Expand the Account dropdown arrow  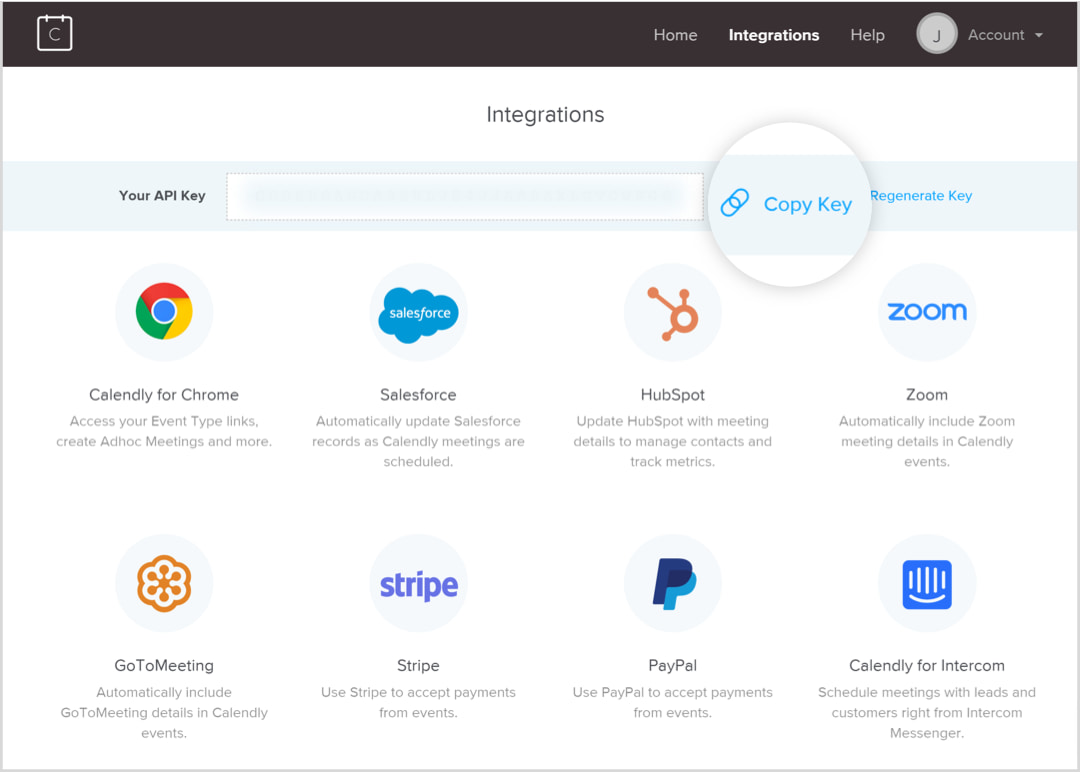click(x=1039, y=35)
